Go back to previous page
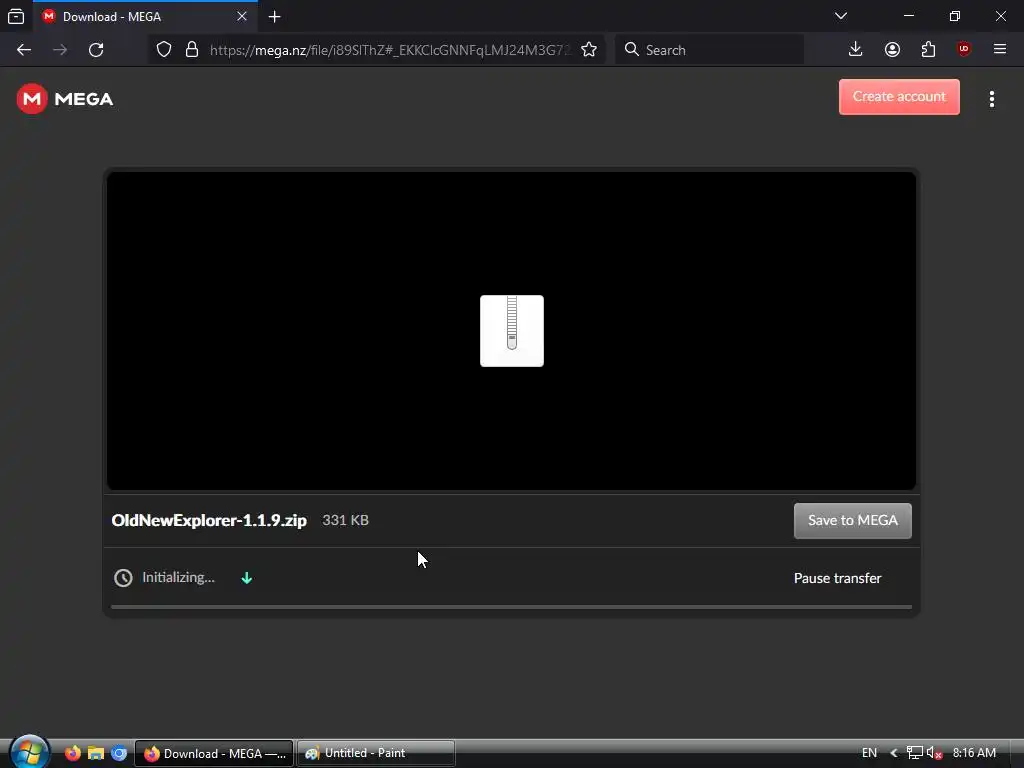 (x=24, y=50)
